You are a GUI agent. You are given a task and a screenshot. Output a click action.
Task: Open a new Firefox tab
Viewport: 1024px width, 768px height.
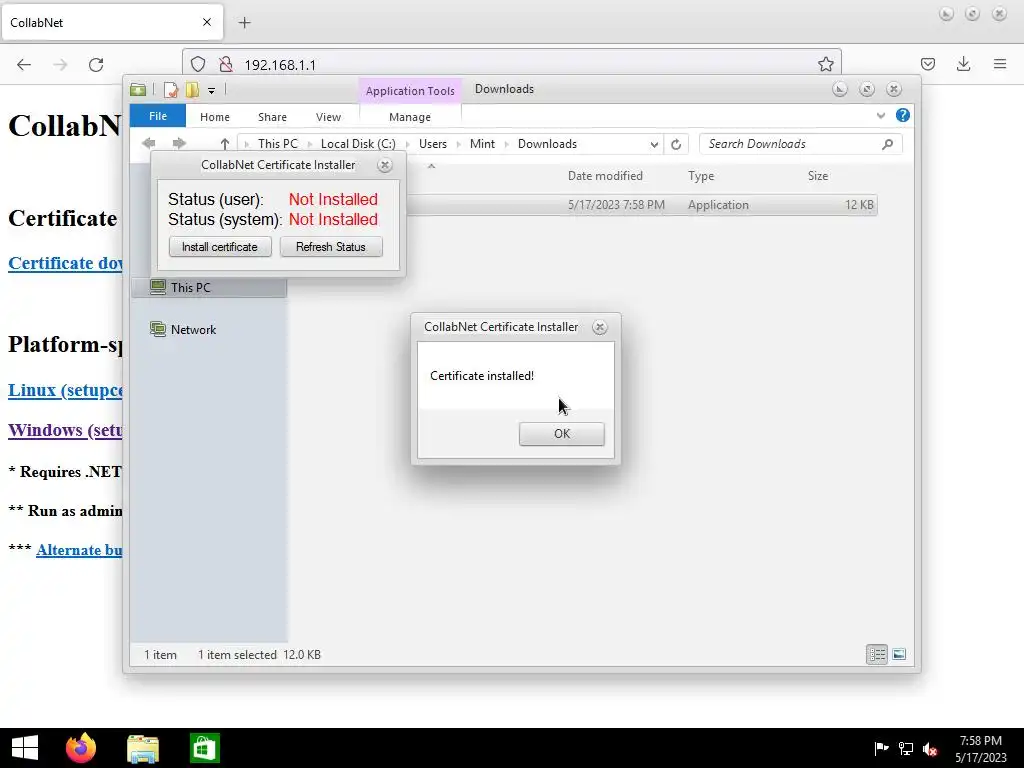[x=244, y=23]
